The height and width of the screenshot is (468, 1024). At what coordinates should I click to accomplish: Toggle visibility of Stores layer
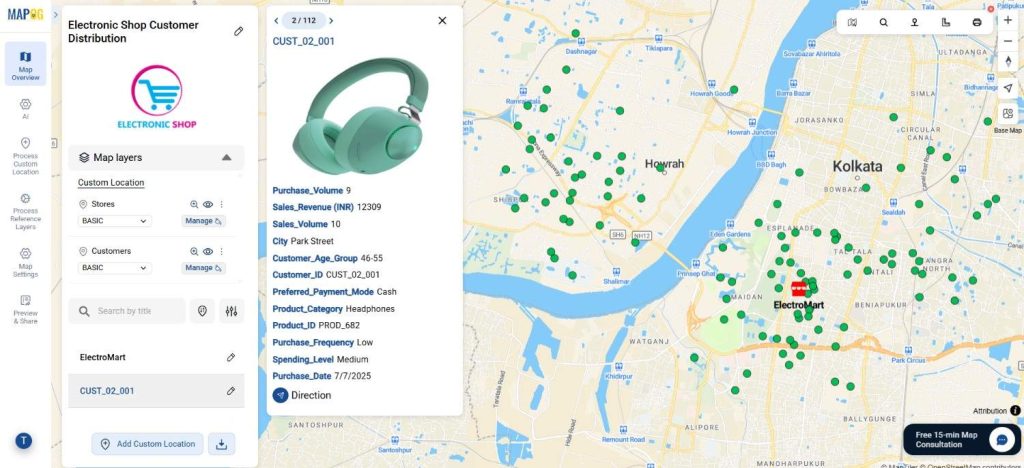click(x=208, y=204)
